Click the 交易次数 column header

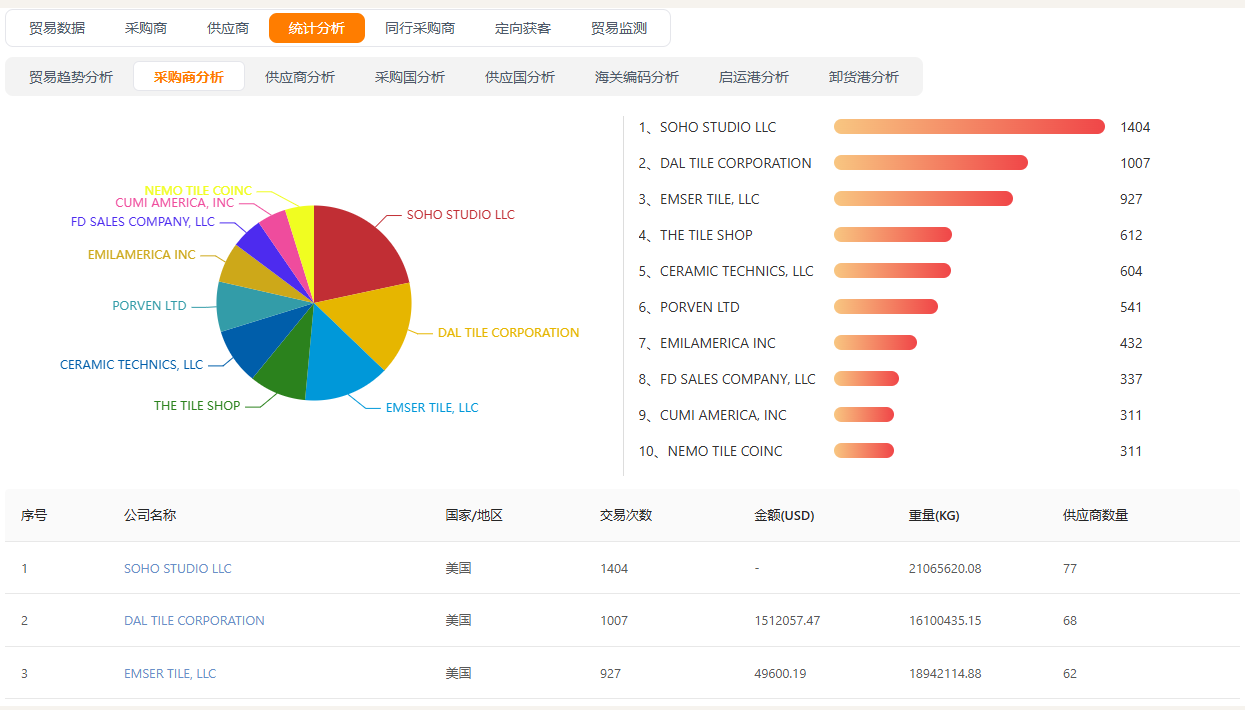coord(626,515)
